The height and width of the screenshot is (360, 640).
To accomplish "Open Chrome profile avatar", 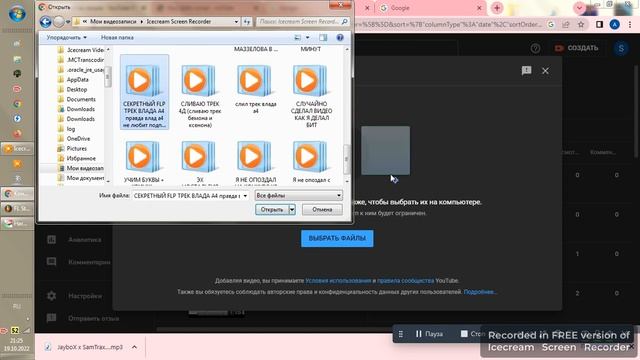I will [x=614, y=24].
